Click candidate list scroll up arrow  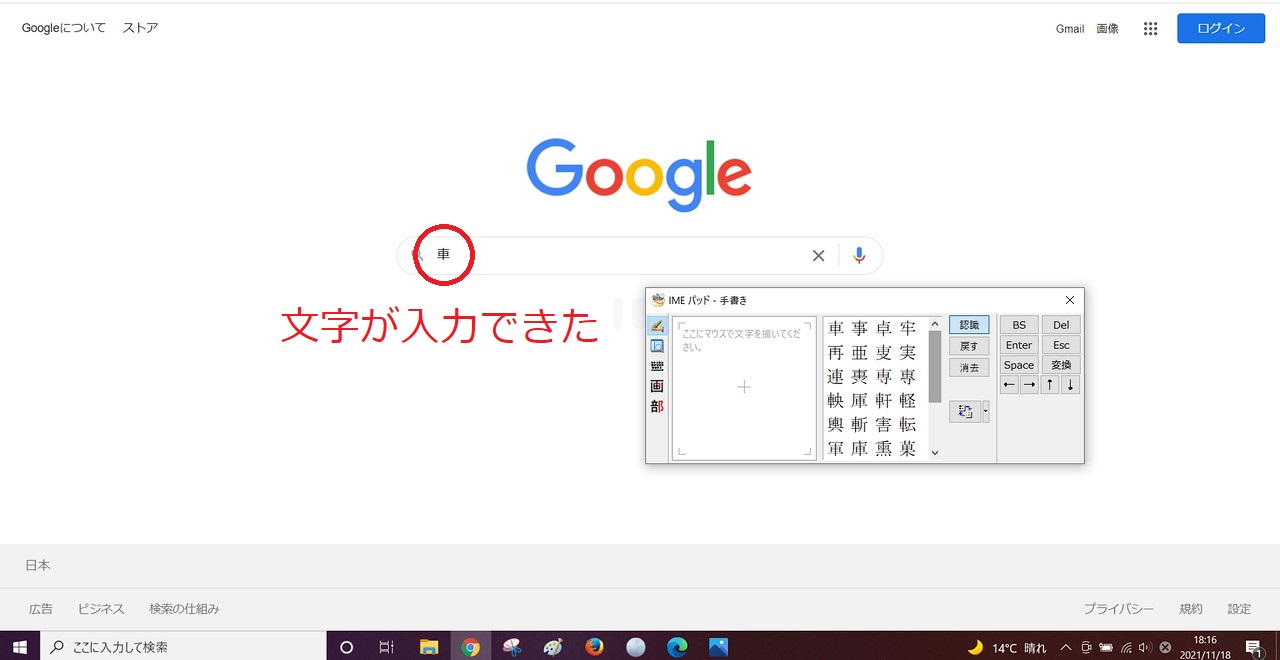tap(935, 324)
